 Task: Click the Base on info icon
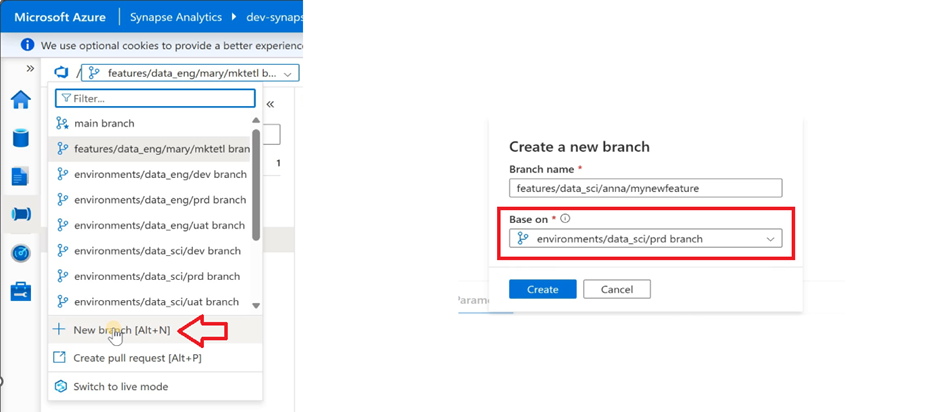click(565, 219)
